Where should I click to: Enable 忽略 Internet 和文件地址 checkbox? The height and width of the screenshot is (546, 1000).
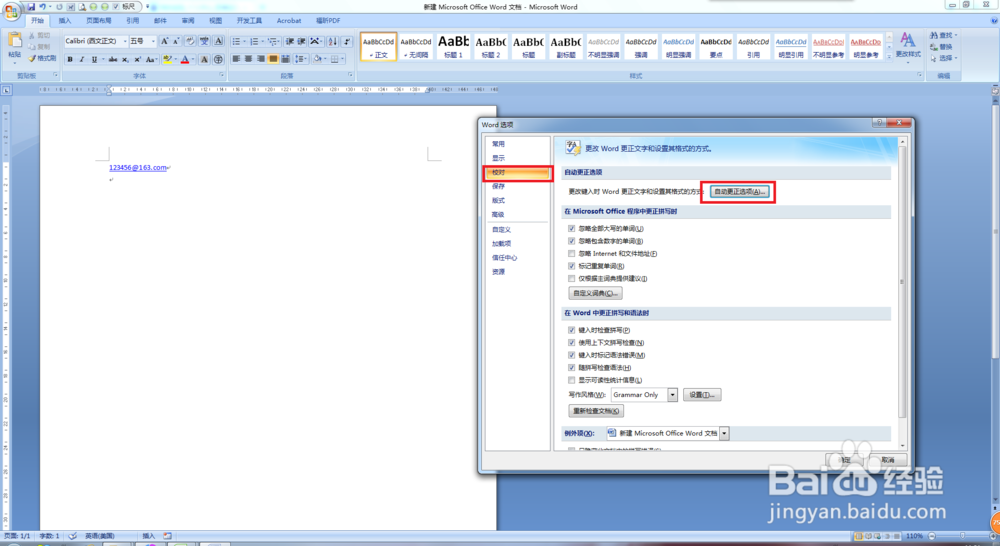point(571,253)
